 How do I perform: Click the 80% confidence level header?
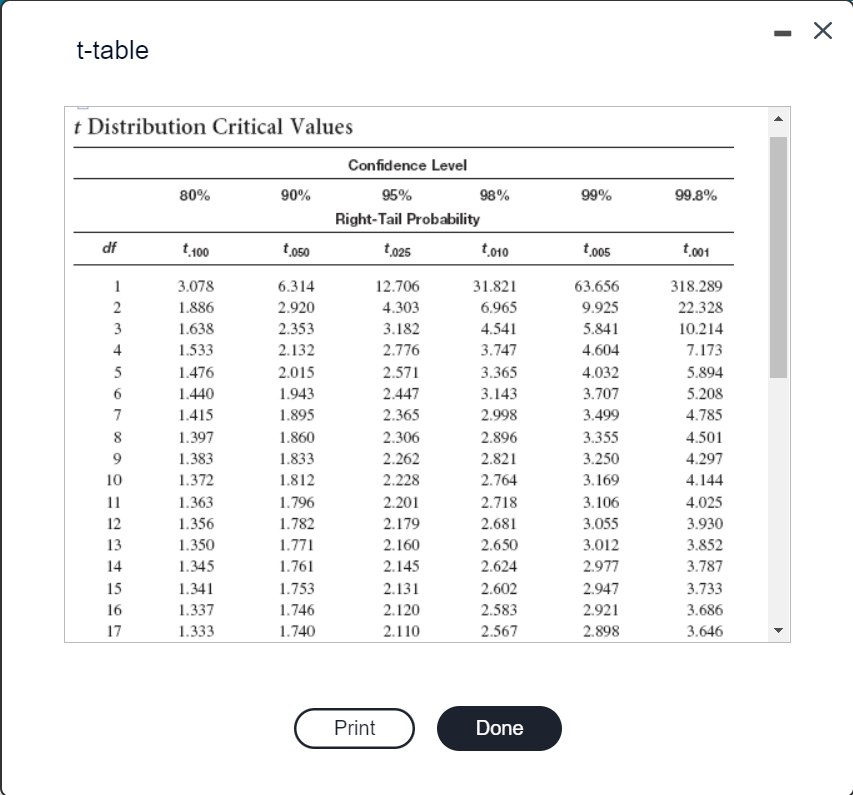pyautogui.click(x=195, y=195)
